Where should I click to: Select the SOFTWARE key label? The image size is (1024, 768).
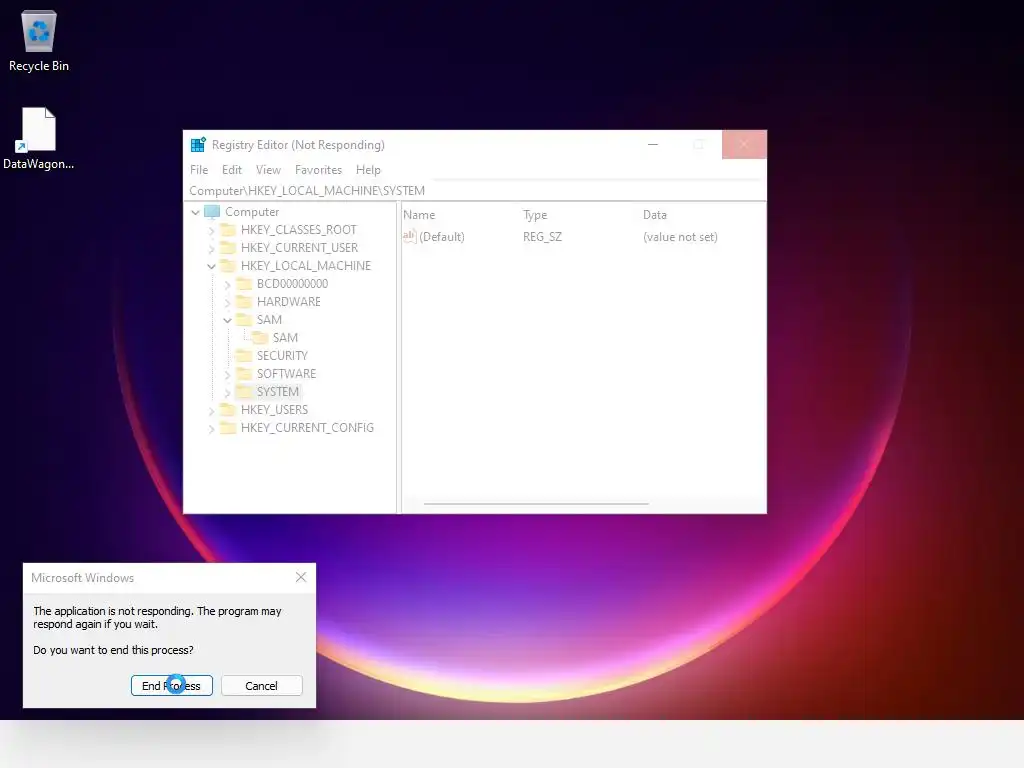286,374
